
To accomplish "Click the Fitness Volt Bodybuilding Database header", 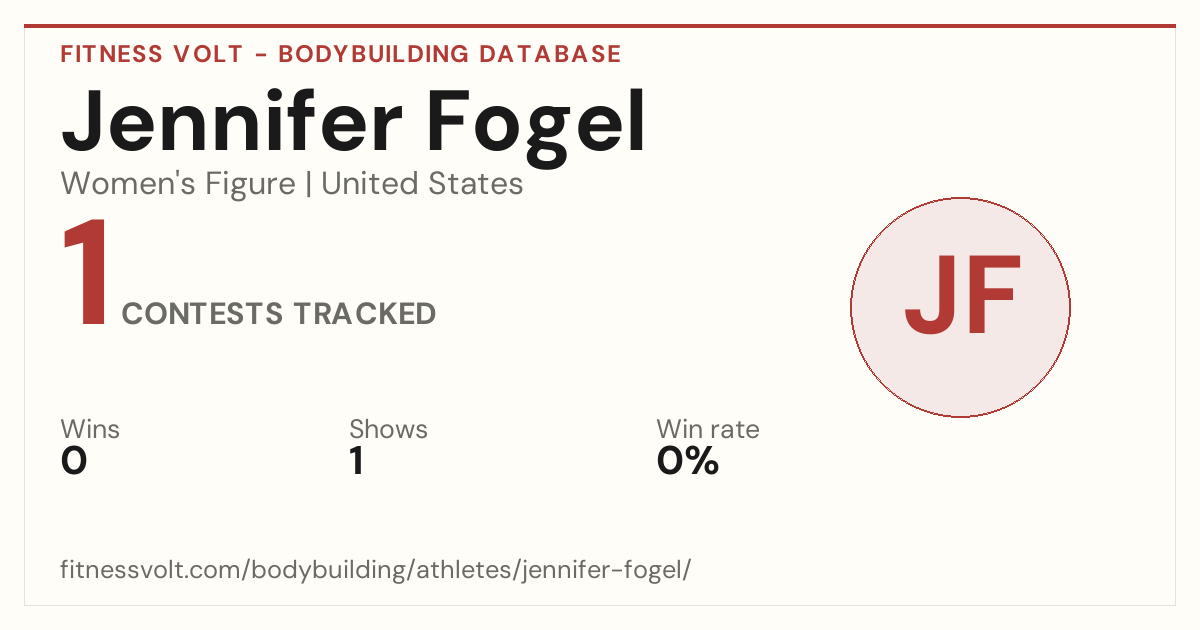I will click(x=341, y=54).
